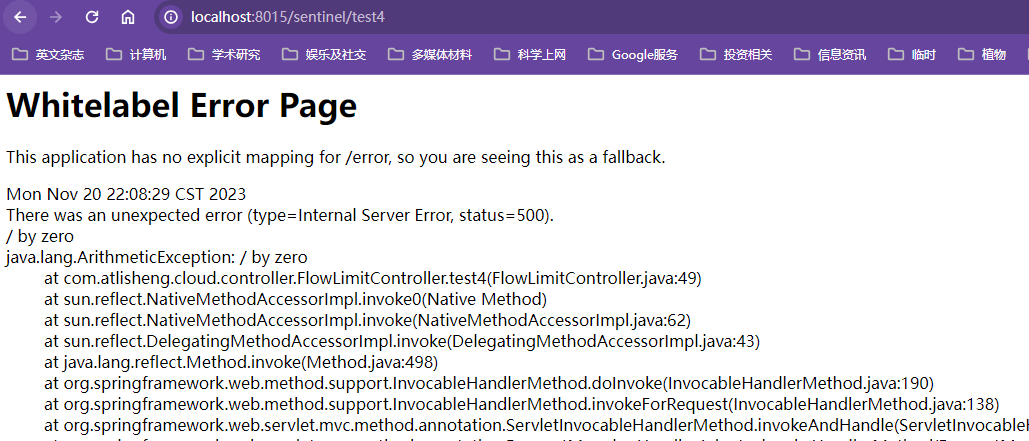Go back to the previous page

pyautogui.click(x=21, y=17)
